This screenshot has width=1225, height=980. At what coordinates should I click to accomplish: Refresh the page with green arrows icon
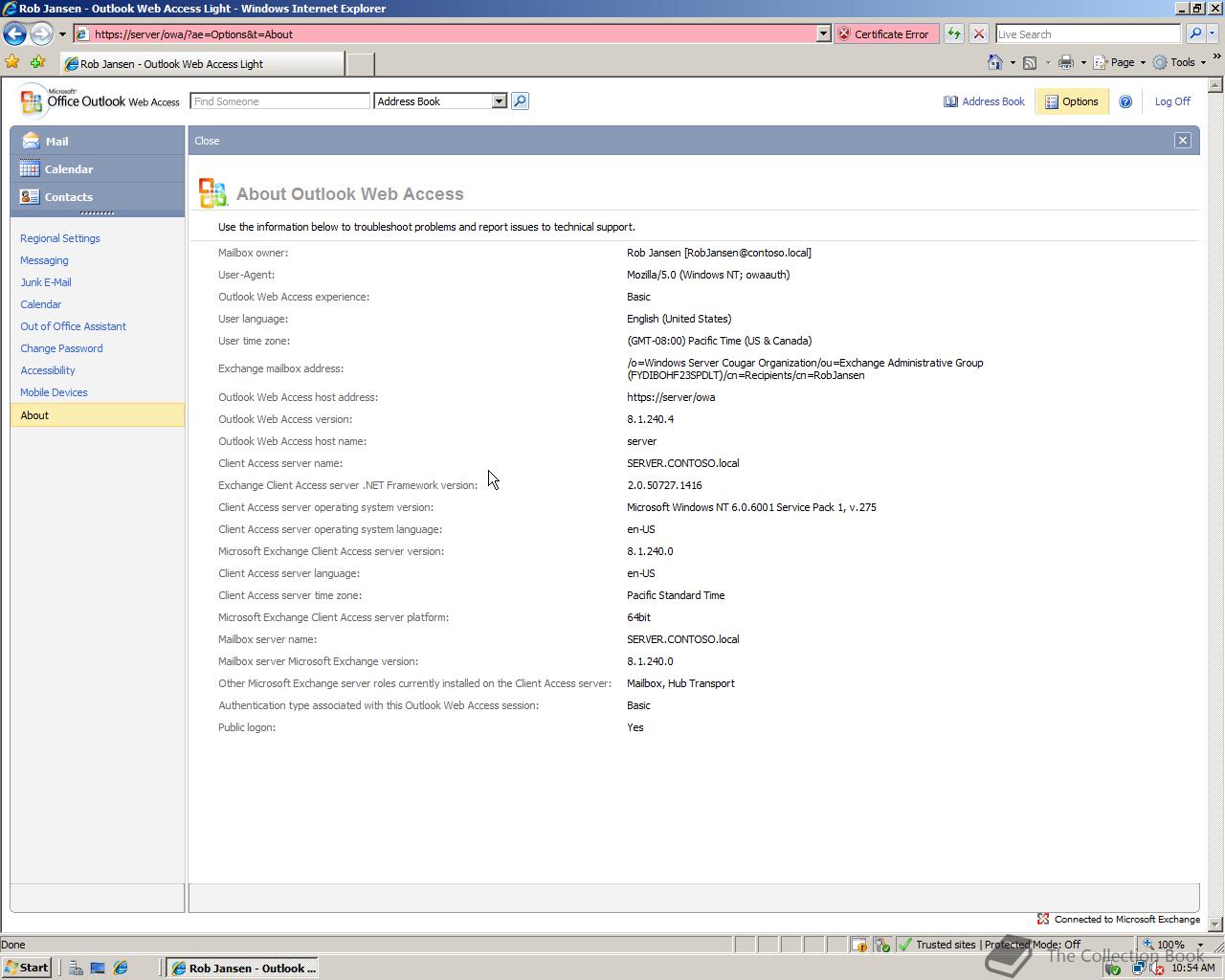click(953, 33)
